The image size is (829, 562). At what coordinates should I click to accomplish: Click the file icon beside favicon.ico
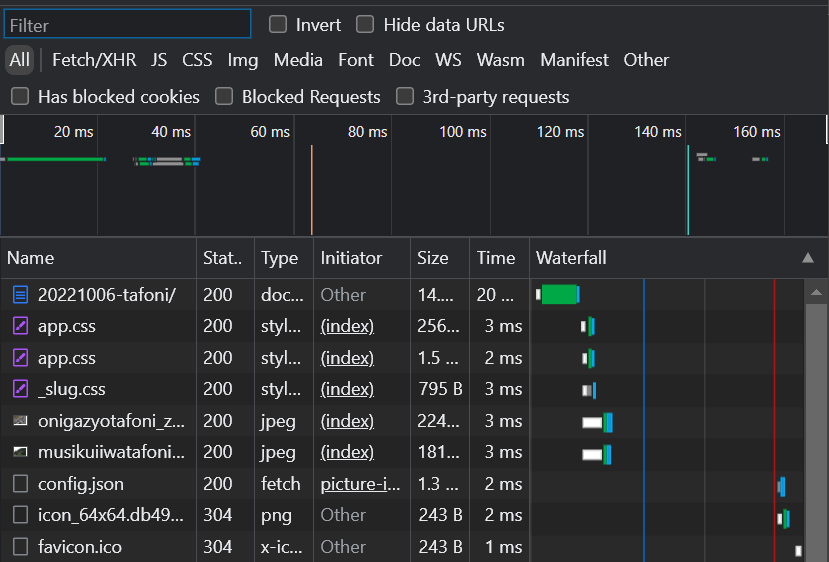(x=20, y=547)
